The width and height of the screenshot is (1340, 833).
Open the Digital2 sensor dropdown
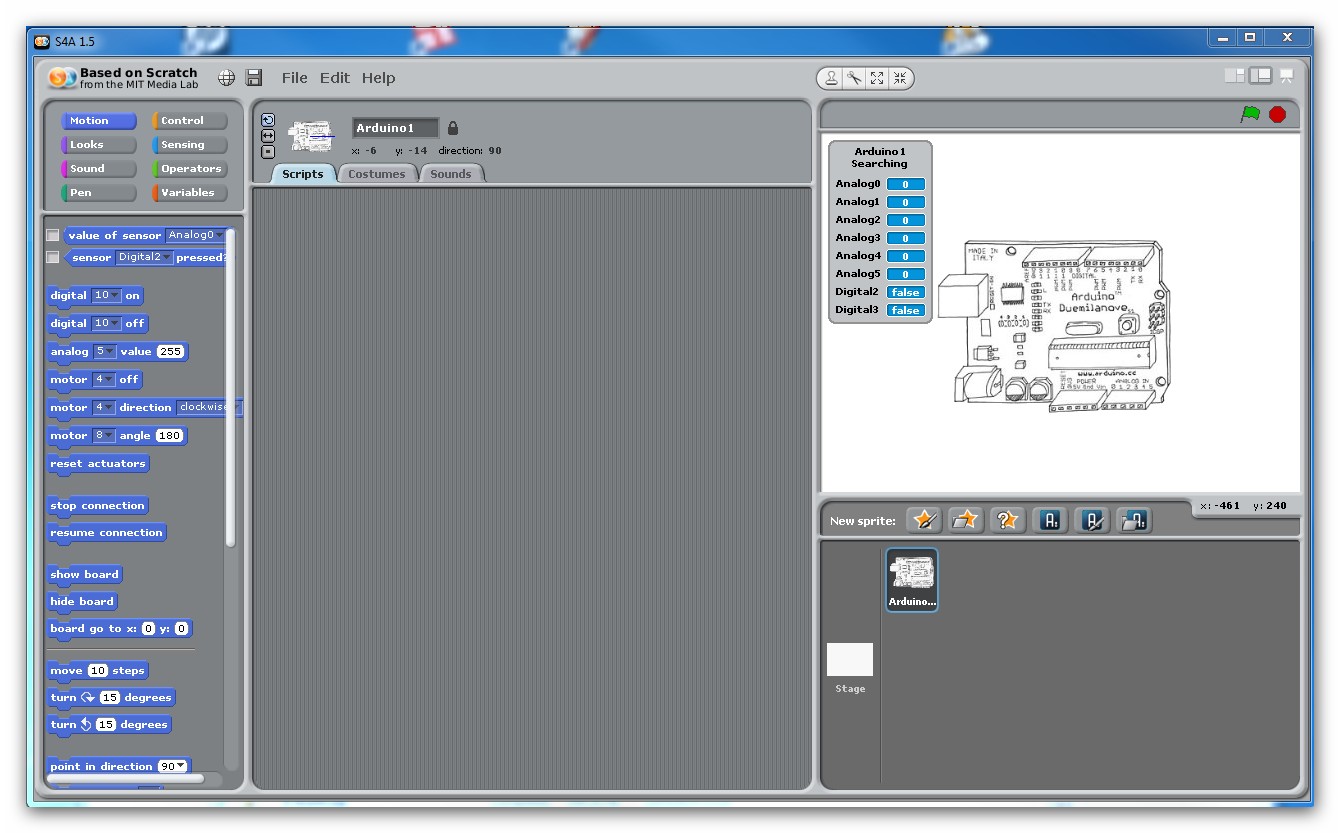click(x=144, y=257)
